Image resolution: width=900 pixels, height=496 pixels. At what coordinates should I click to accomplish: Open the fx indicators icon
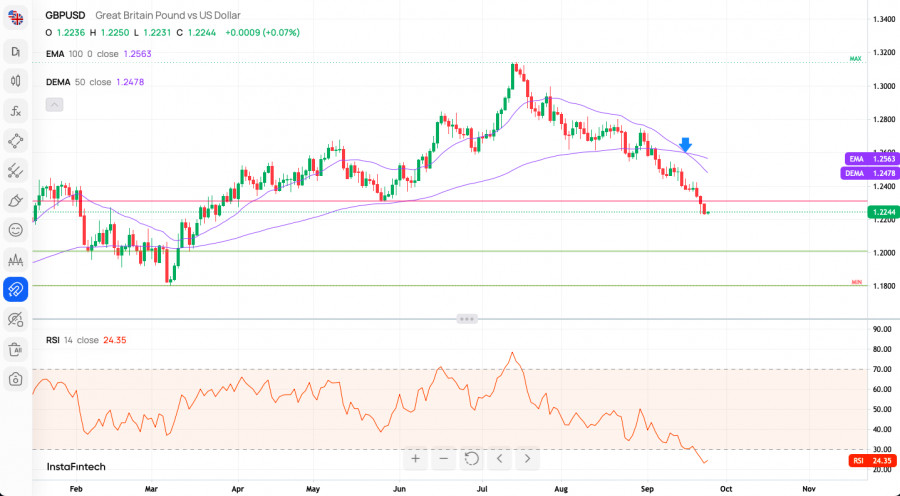[15, 111]
